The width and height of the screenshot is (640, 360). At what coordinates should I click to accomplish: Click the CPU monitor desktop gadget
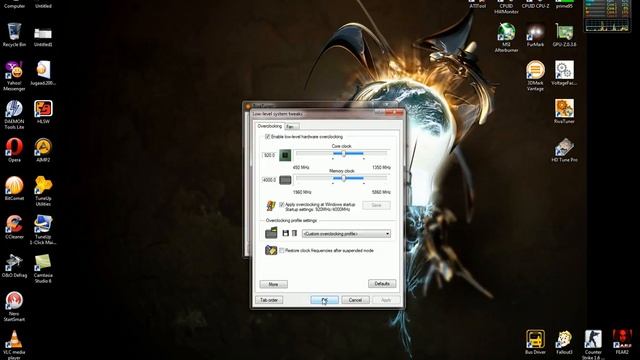point(607,16)
